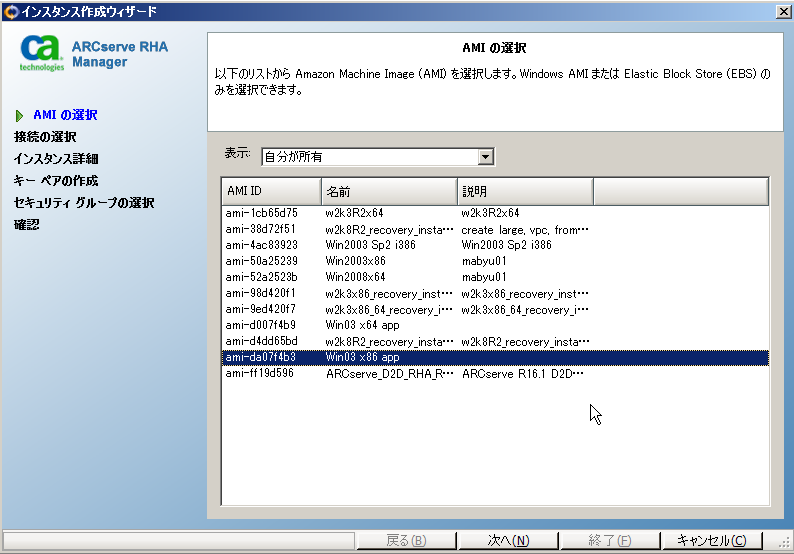The width and height of the screenshot is (794, 554).
Task: Select highlighted row ami-da07f4b3
Action: [495, 358]
